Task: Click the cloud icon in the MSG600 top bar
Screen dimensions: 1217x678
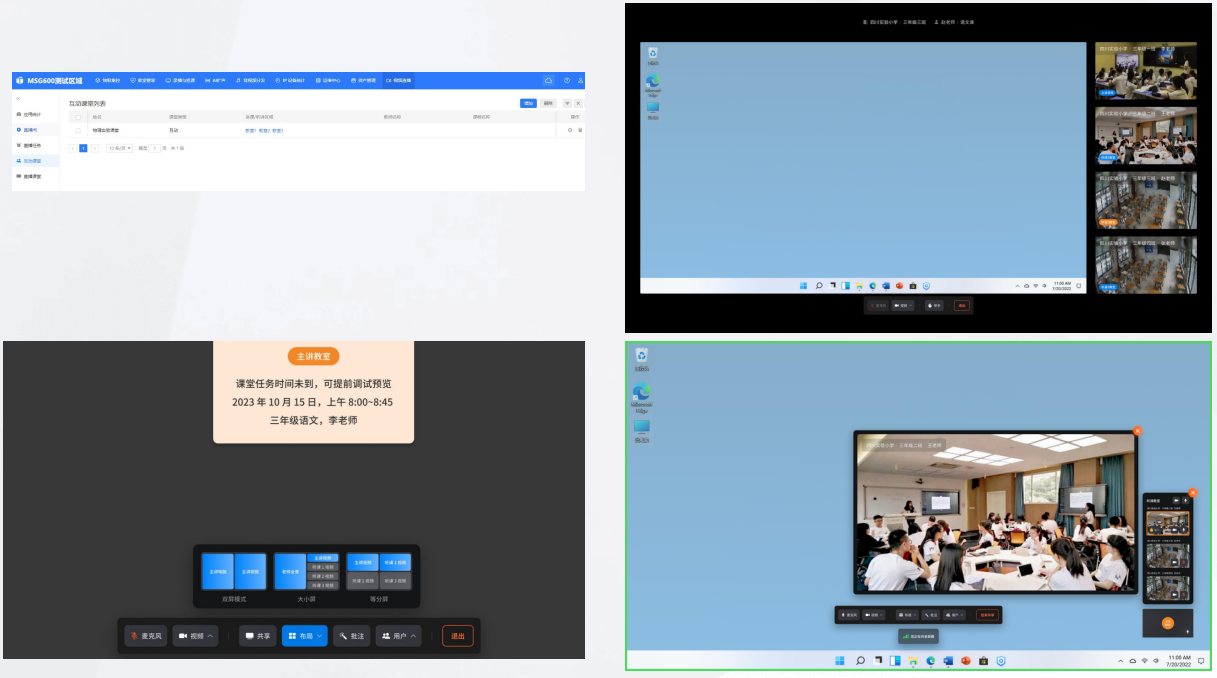Action: pyautogui.click(x=549, y=80)
